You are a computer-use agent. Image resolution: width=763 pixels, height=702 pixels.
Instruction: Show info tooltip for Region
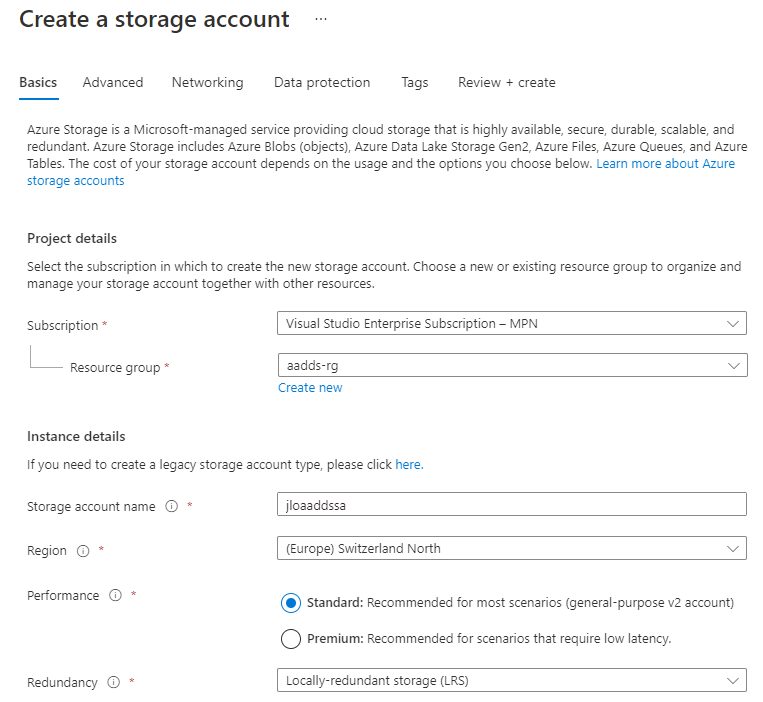click(83, 551)
